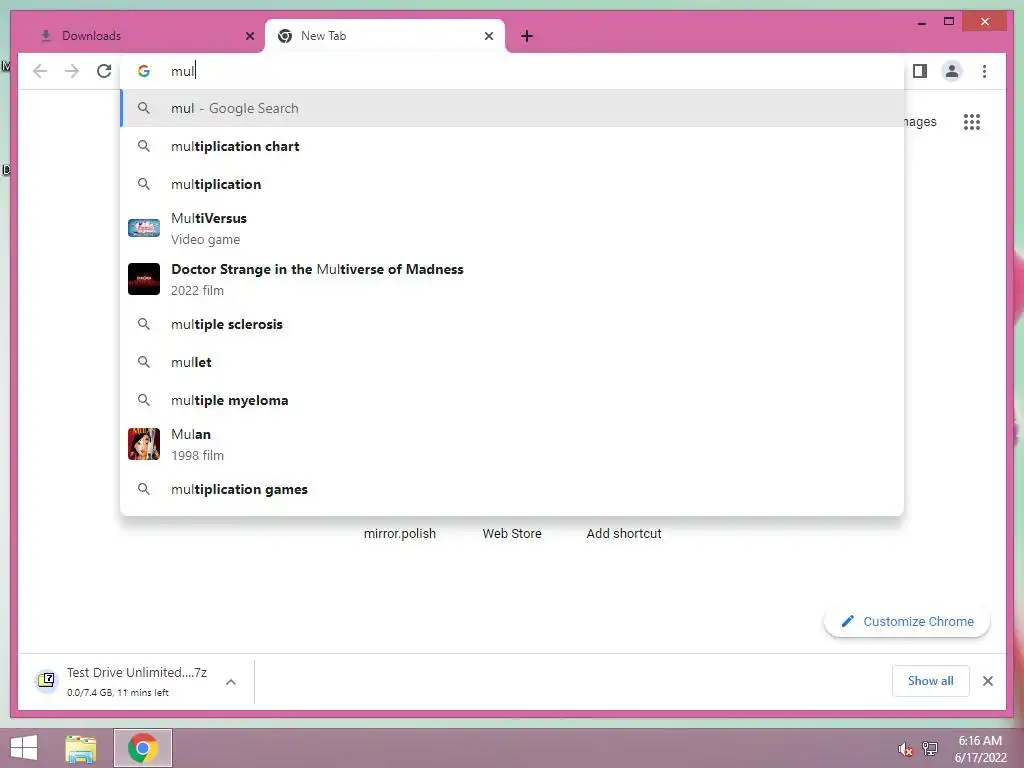Click the muted volume tray icon
The height and width of the screenshot is (768, 1024).
coord(905,750)
